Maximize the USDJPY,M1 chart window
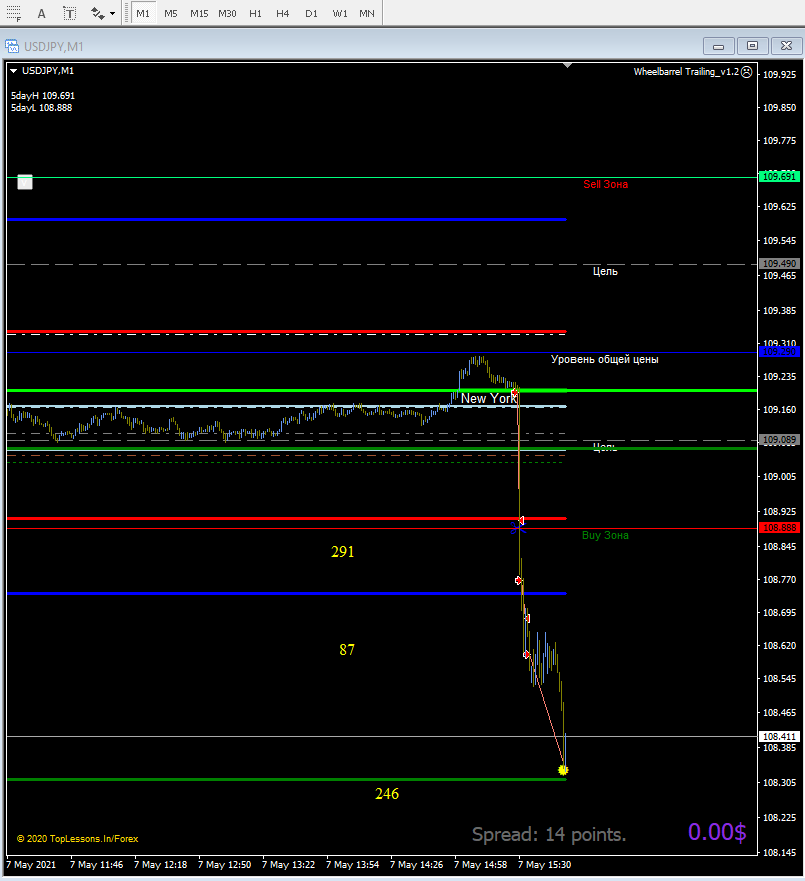Screen dimensions: 805x881 point(752,46)
